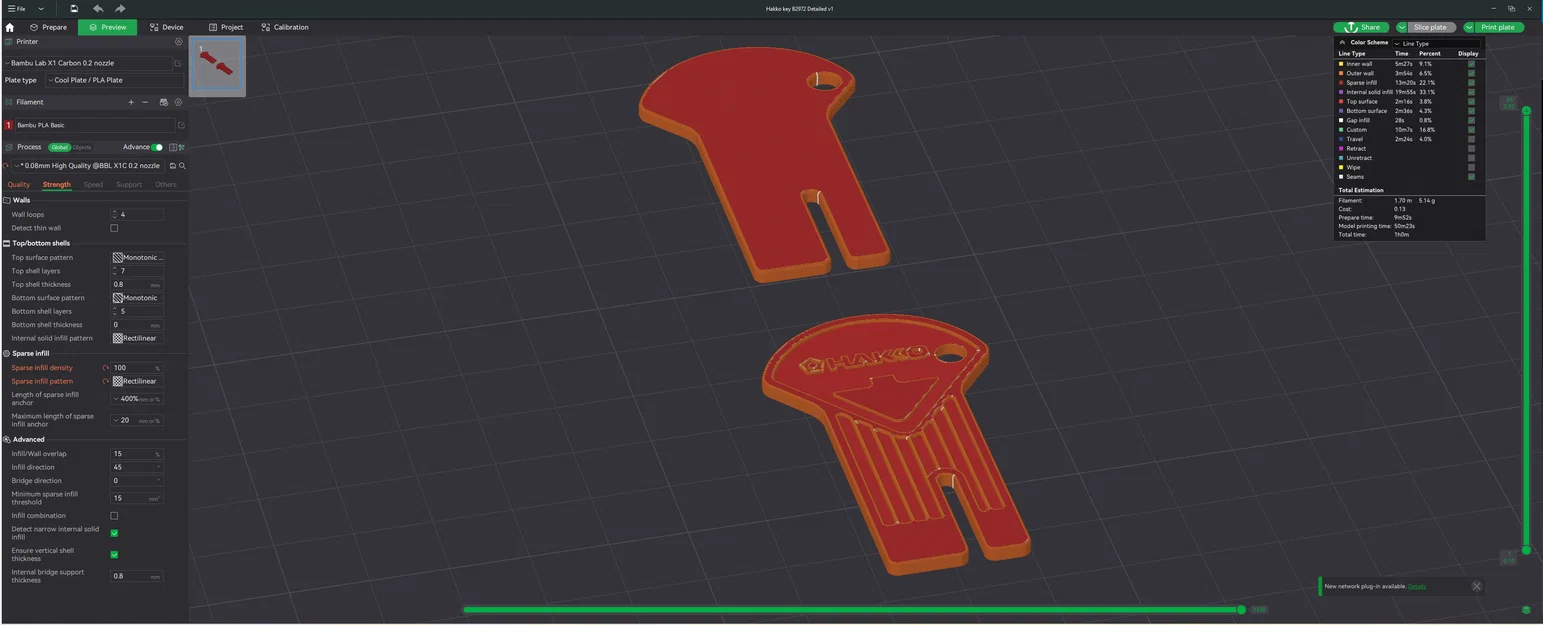Enable Detect thin wall checkbox
The image size is (1543, 625).
114,228
